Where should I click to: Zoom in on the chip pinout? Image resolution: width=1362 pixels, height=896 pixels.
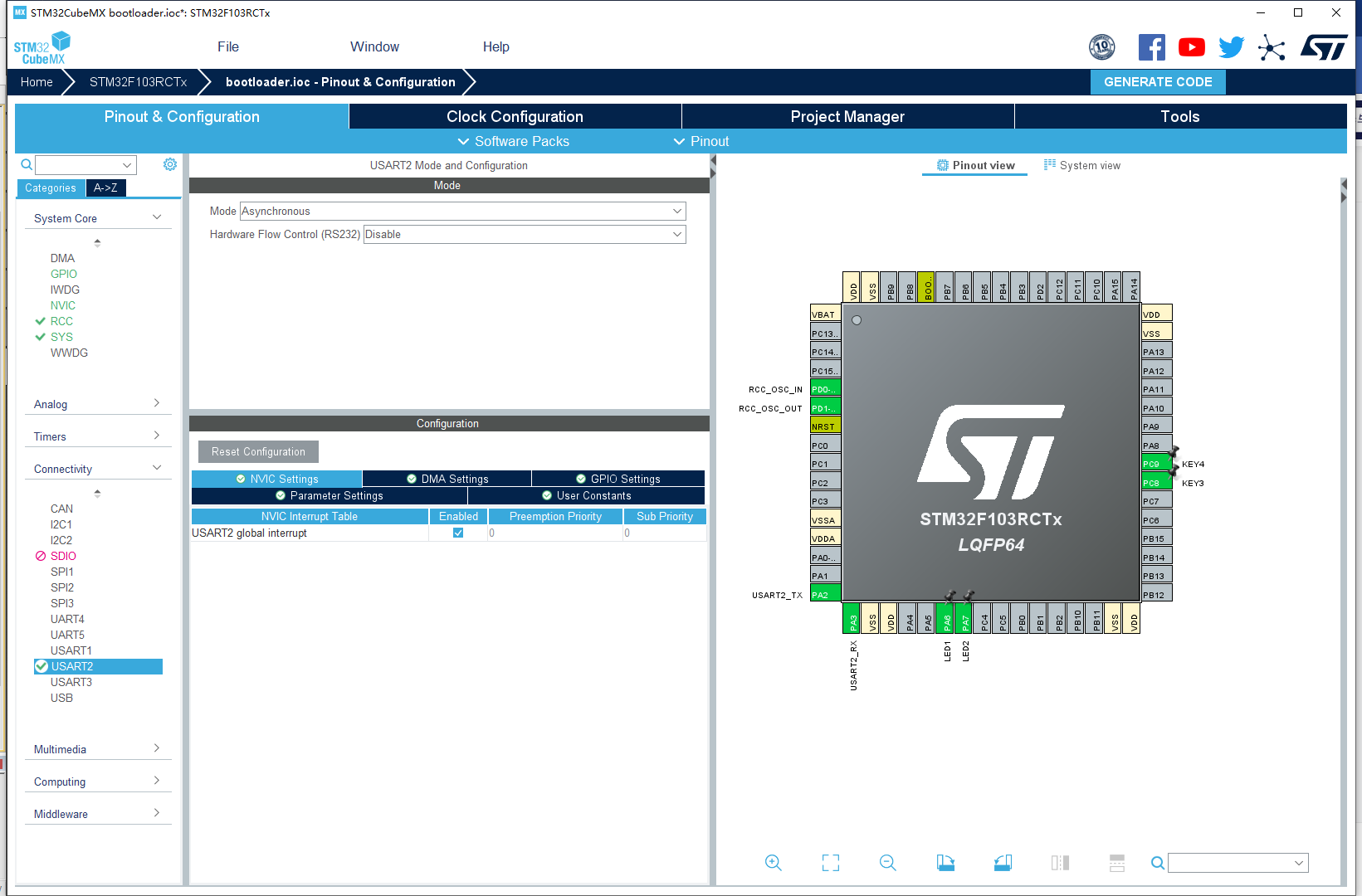click(773, 863)
